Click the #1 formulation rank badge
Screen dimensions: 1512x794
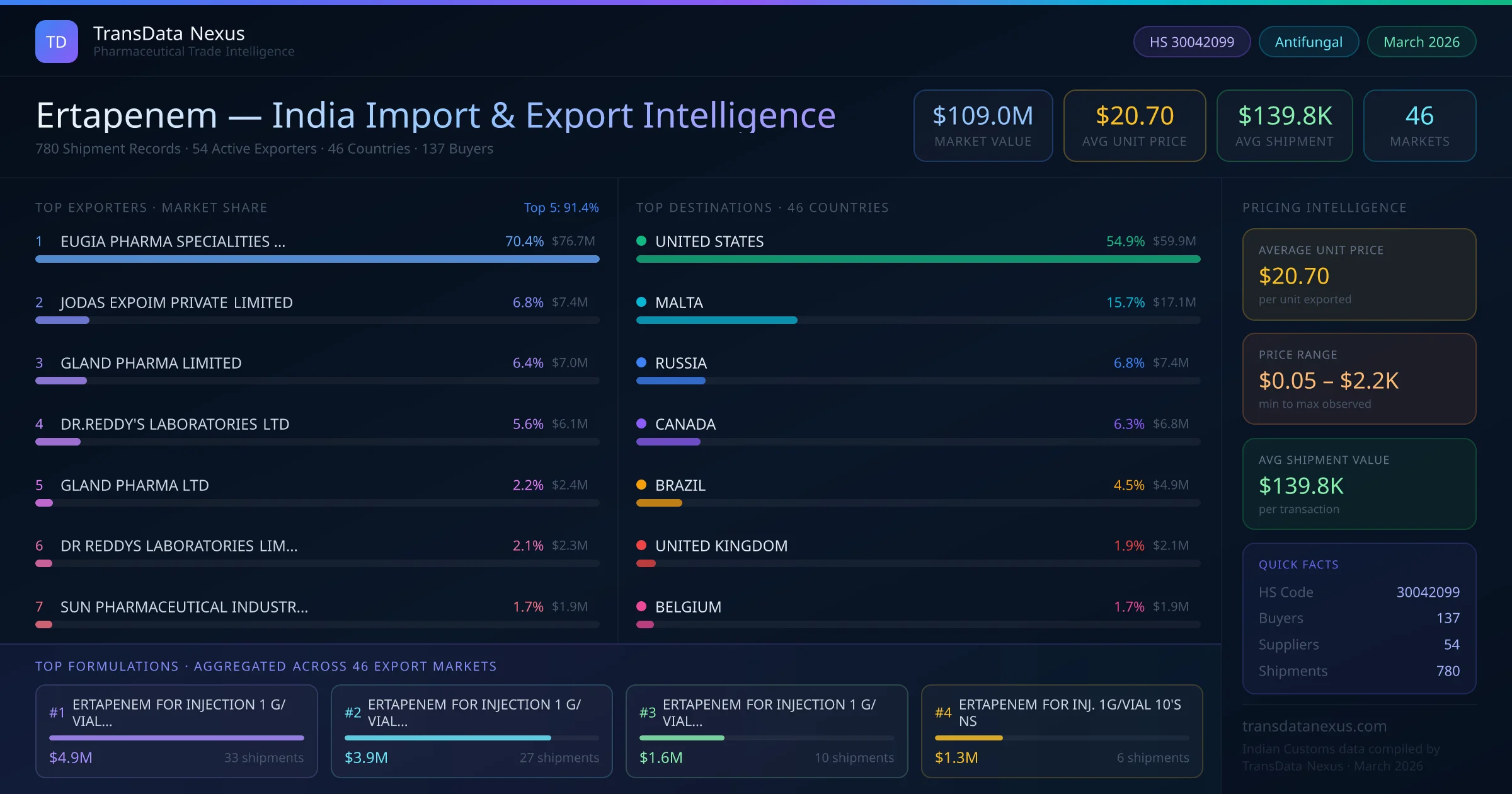(57, 712)
